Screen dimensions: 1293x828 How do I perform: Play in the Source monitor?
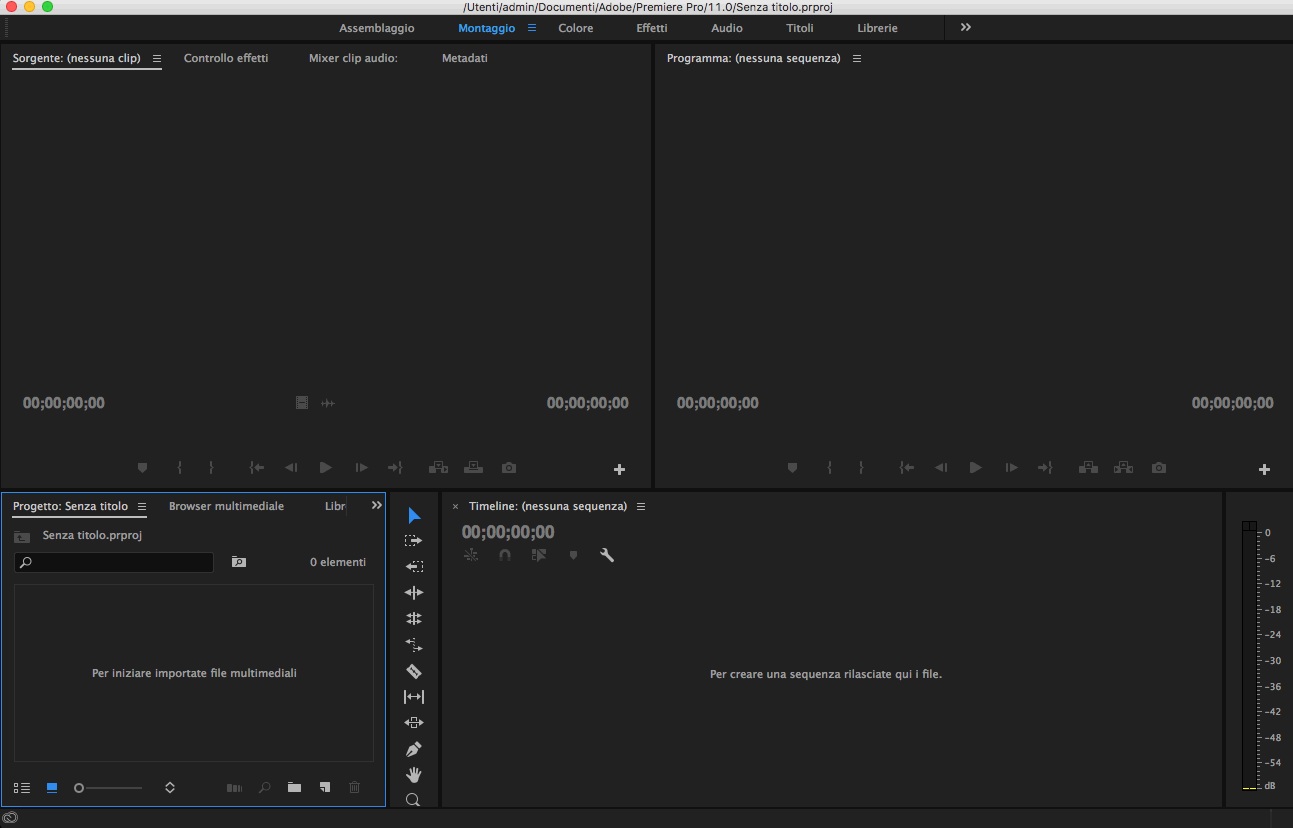[x=326, y=467]
